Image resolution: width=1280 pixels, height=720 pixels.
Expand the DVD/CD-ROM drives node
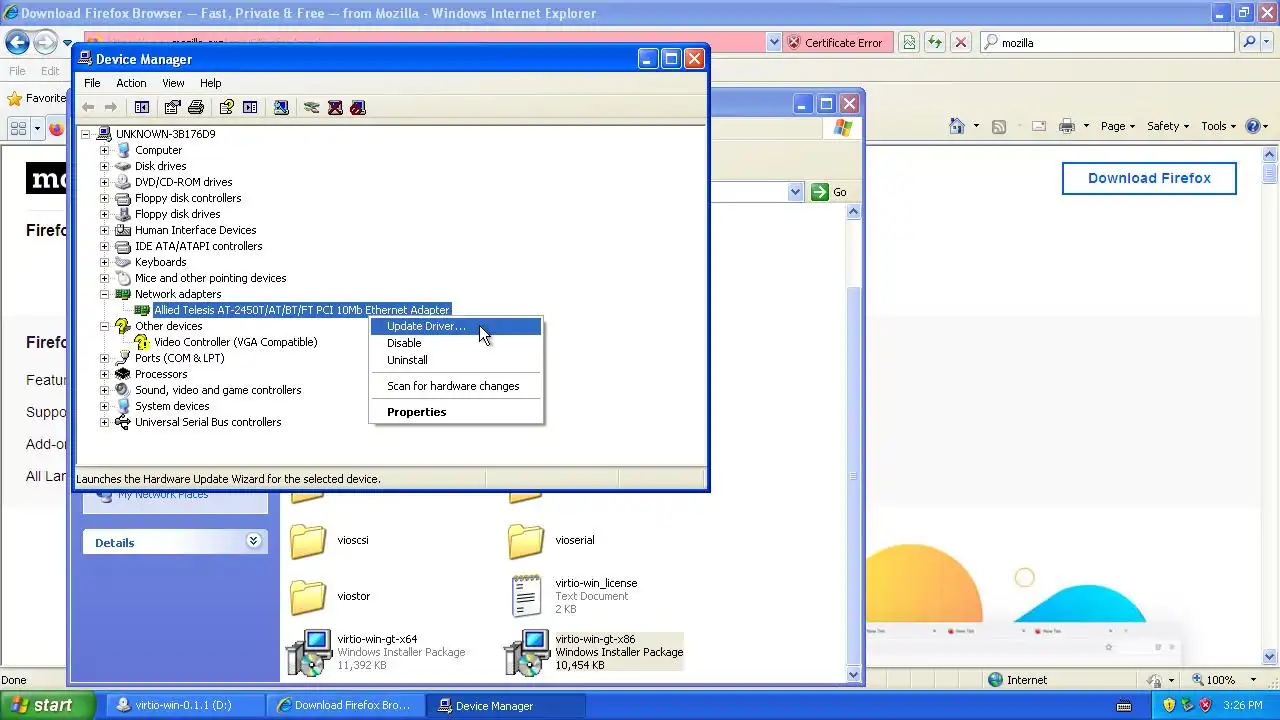point(104,182)
